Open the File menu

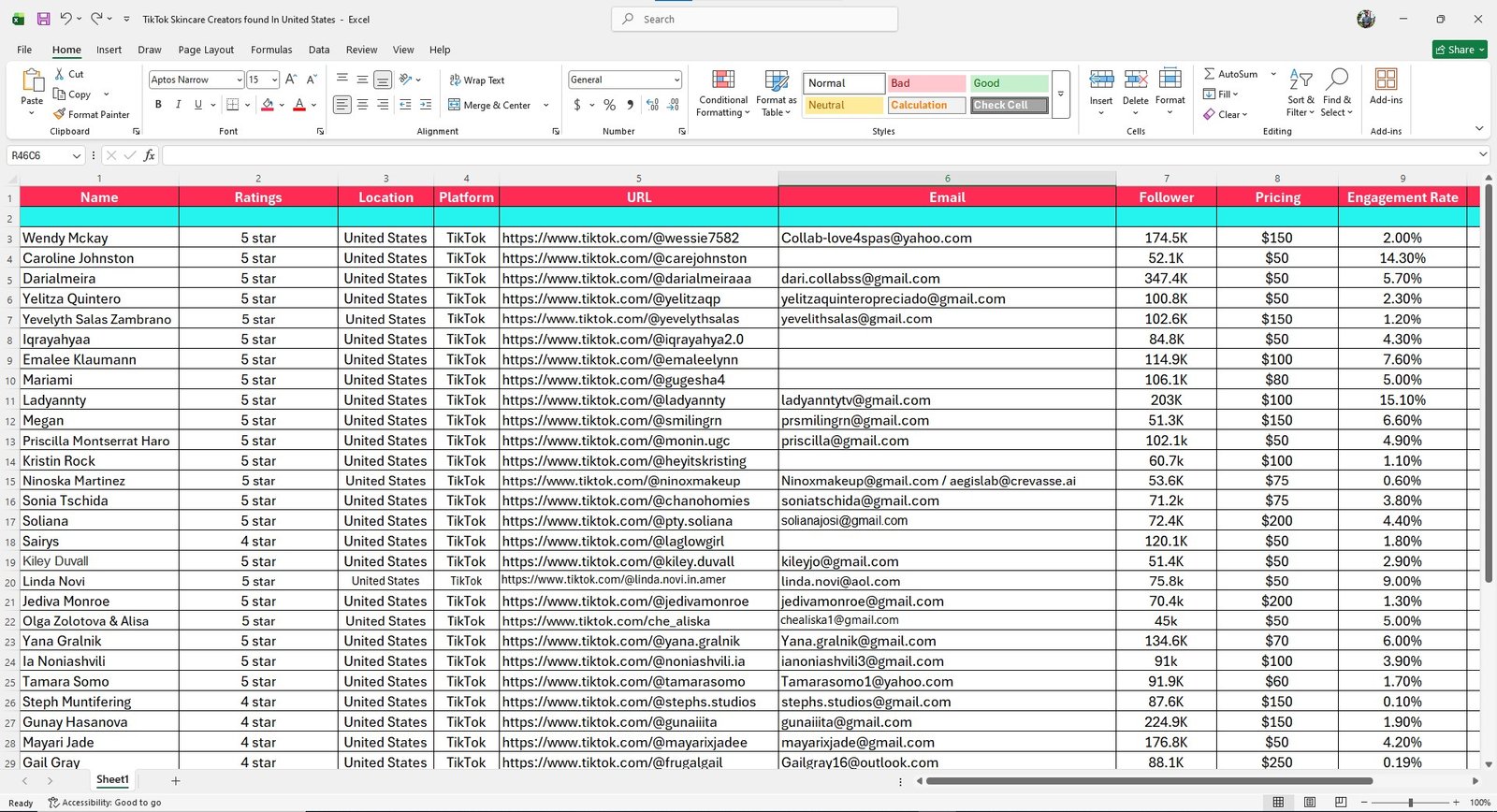[24, 50]
